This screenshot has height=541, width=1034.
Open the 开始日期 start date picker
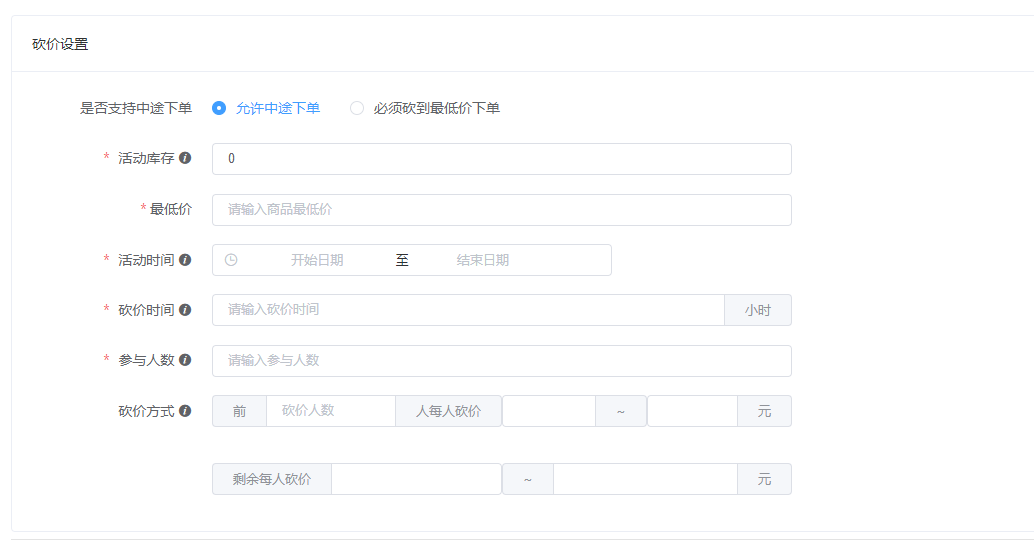point(317,260)
